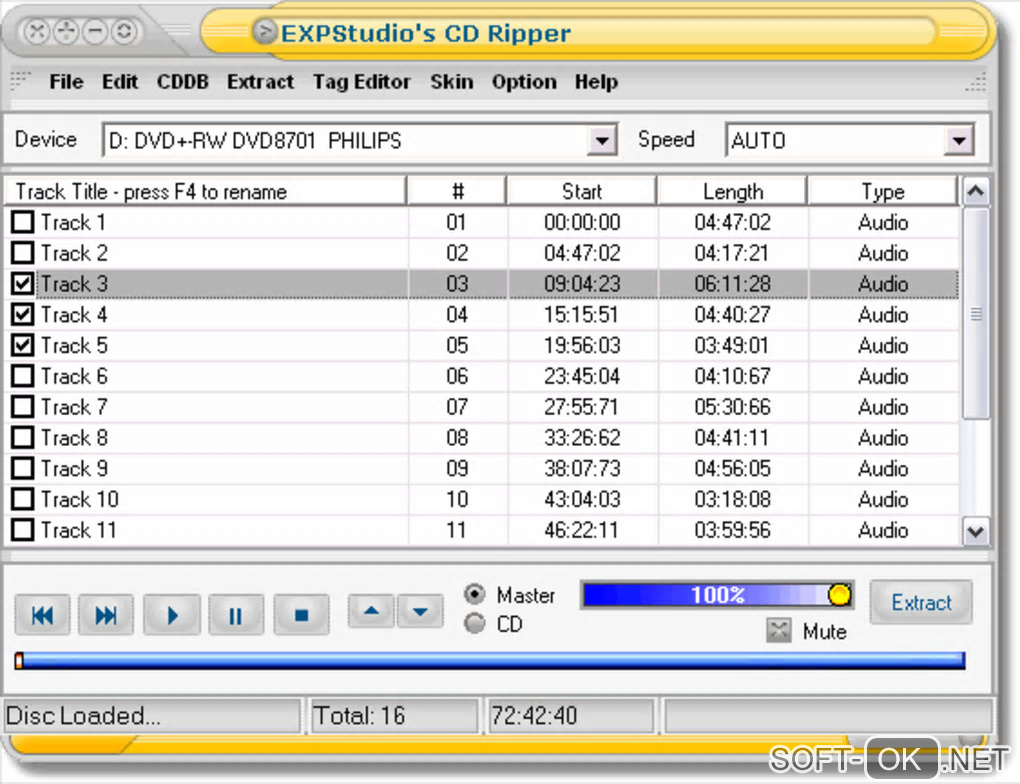
Task: Check the Track 11 checkbox
Action: (x=23, y=530)
